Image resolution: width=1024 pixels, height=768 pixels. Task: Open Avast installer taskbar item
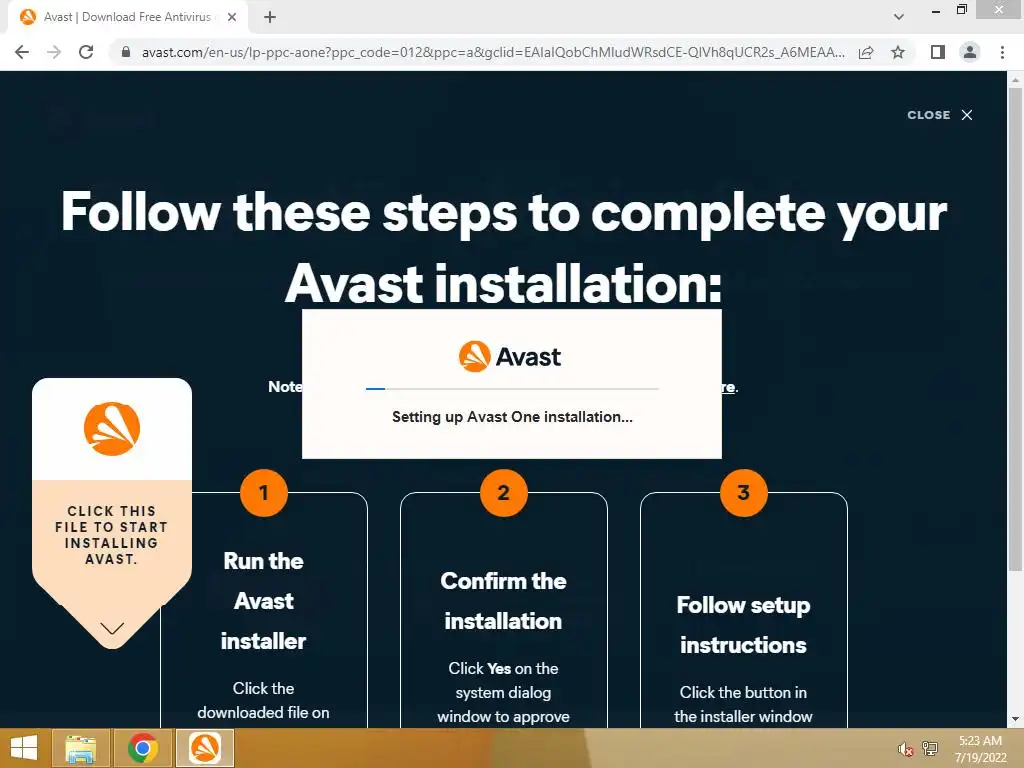coord(204,748)
